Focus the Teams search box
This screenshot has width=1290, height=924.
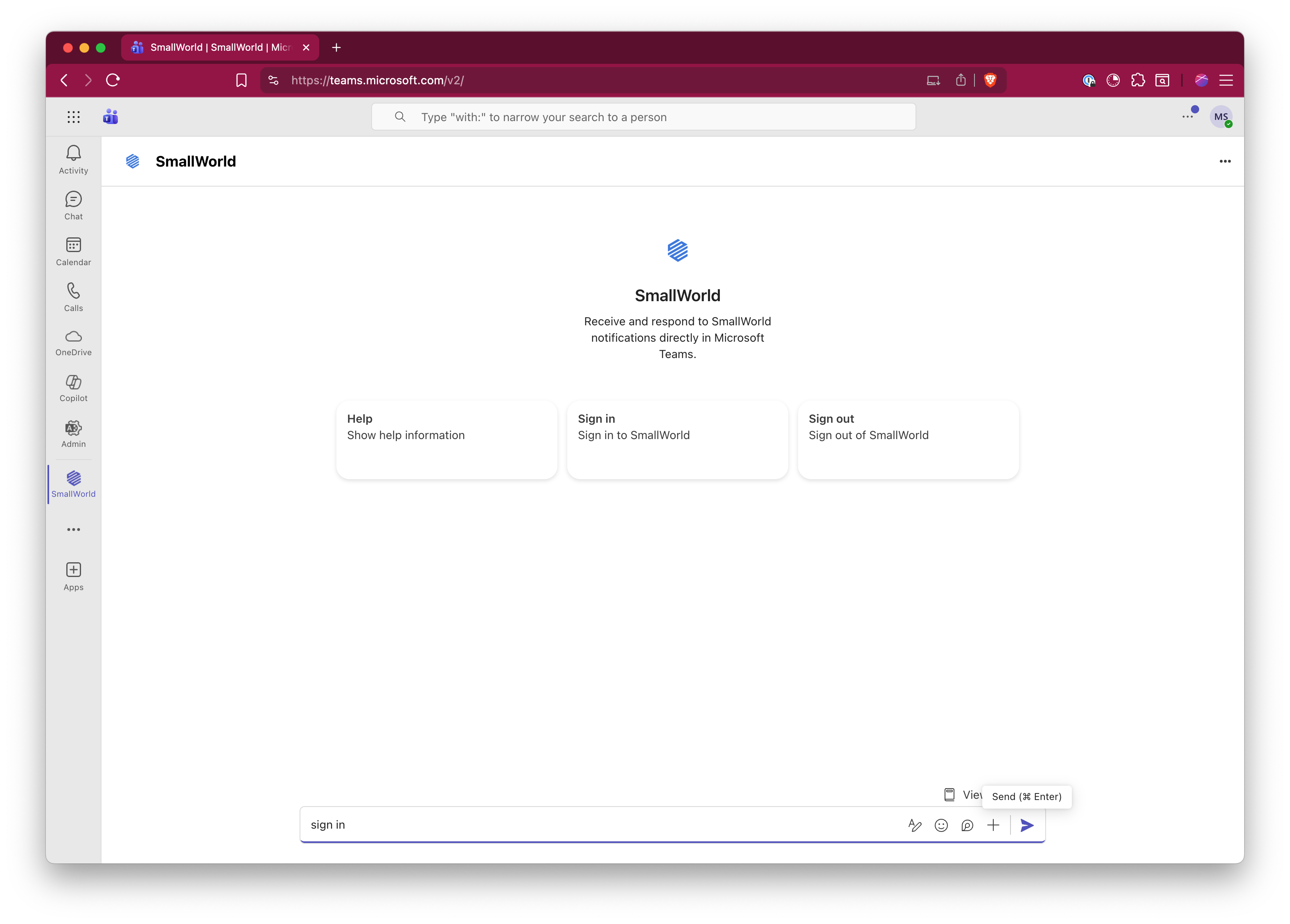643,117
